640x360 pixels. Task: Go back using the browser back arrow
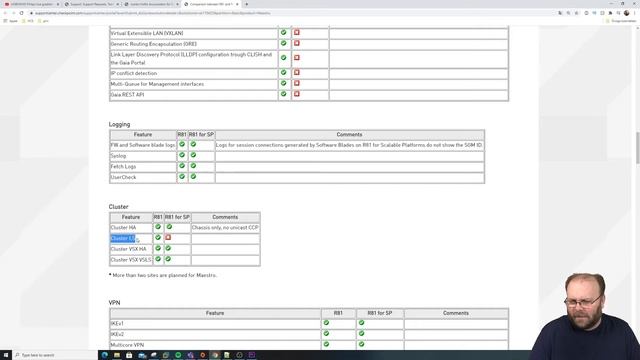point(5,13)
